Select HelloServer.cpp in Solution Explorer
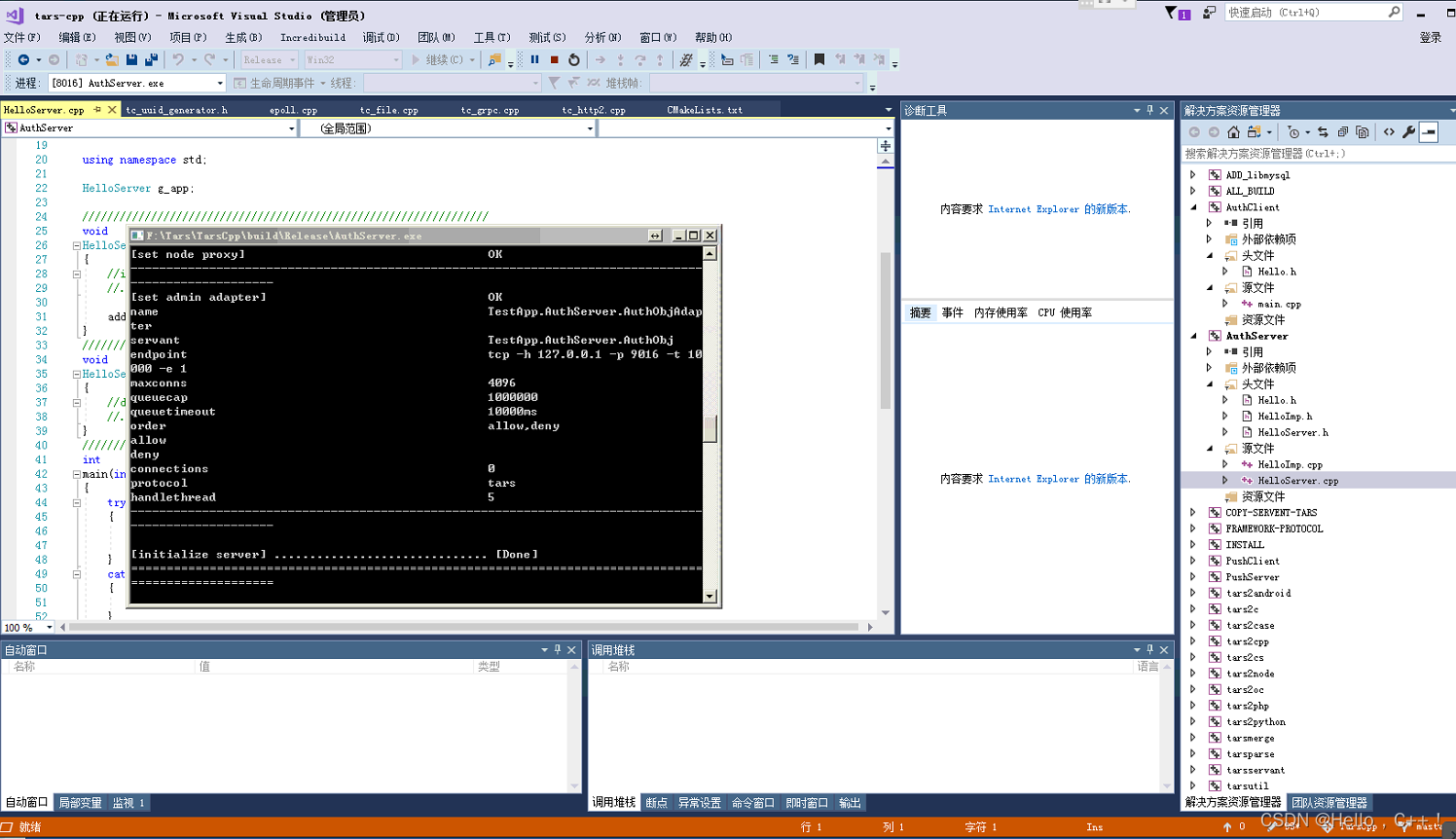Viewport: 1456px width, 839px height. tap(1297, 481)
